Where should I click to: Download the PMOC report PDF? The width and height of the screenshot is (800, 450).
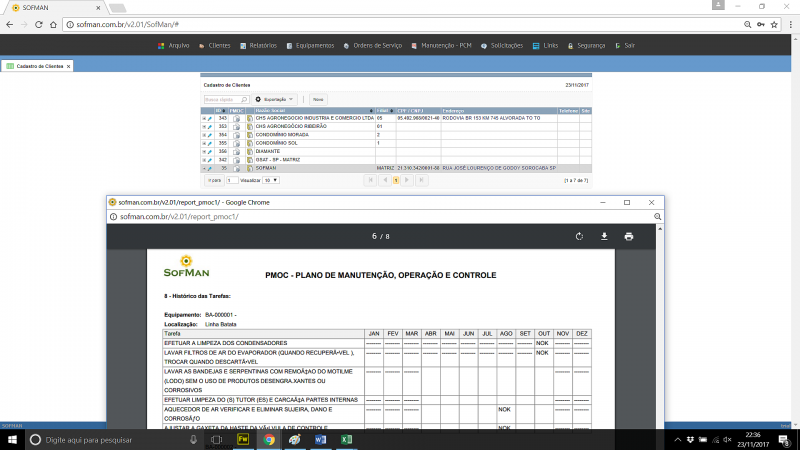[x=604, y=236]
